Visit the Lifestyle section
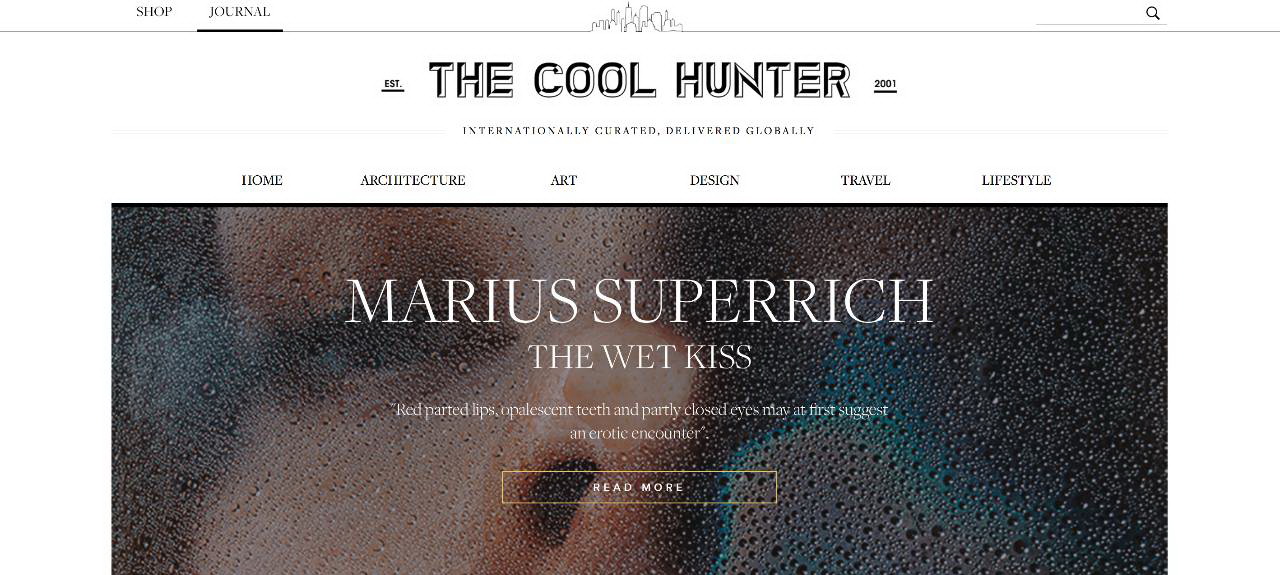The image size is (1280, 575). (1016, 180)
